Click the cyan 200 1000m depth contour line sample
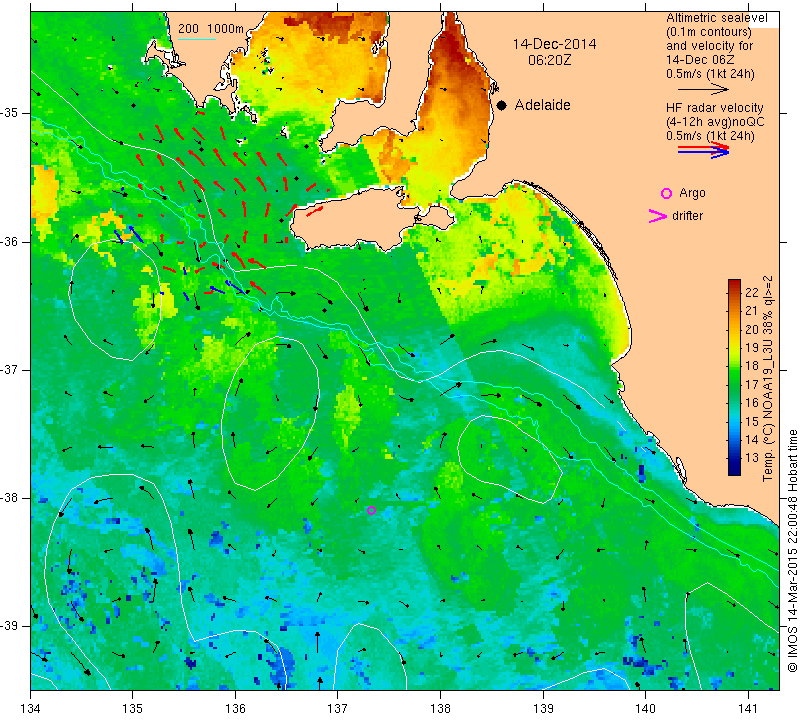 (x=196, y=39)
